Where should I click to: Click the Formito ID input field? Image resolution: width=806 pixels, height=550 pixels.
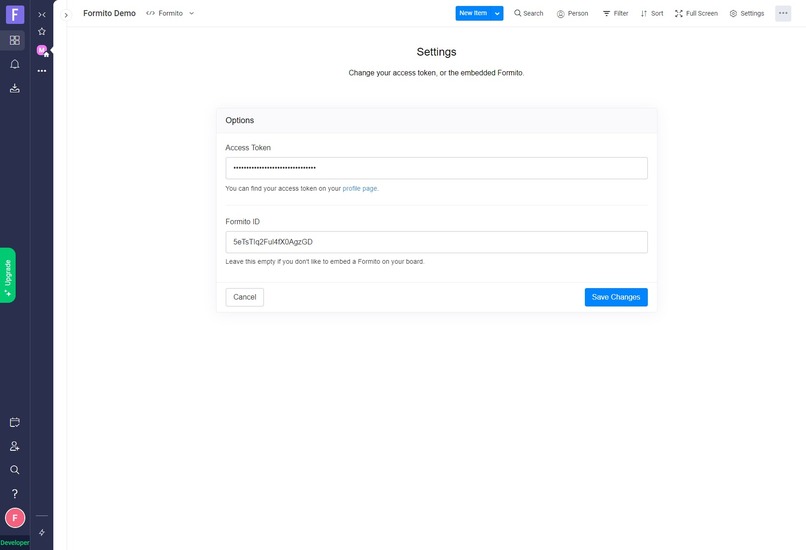436,242
